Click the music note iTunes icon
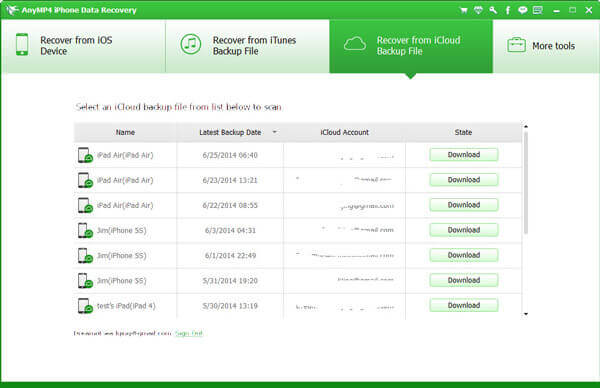The height and width of the screenshot is (388, 600). click(x=191, y=44)
